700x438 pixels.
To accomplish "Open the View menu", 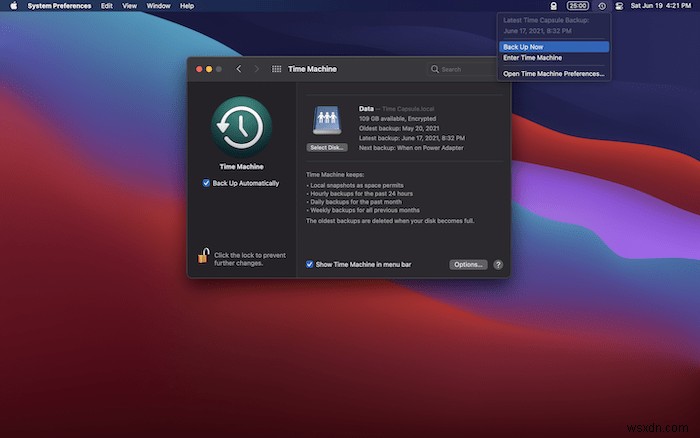I will tap(129, 6).
